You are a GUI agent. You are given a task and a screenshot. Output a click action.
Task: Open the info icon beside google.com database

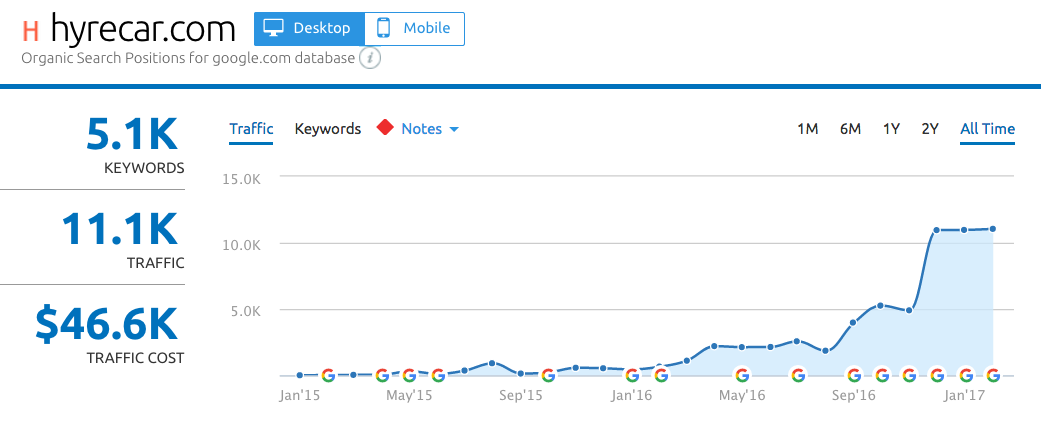tap(370, 58)
